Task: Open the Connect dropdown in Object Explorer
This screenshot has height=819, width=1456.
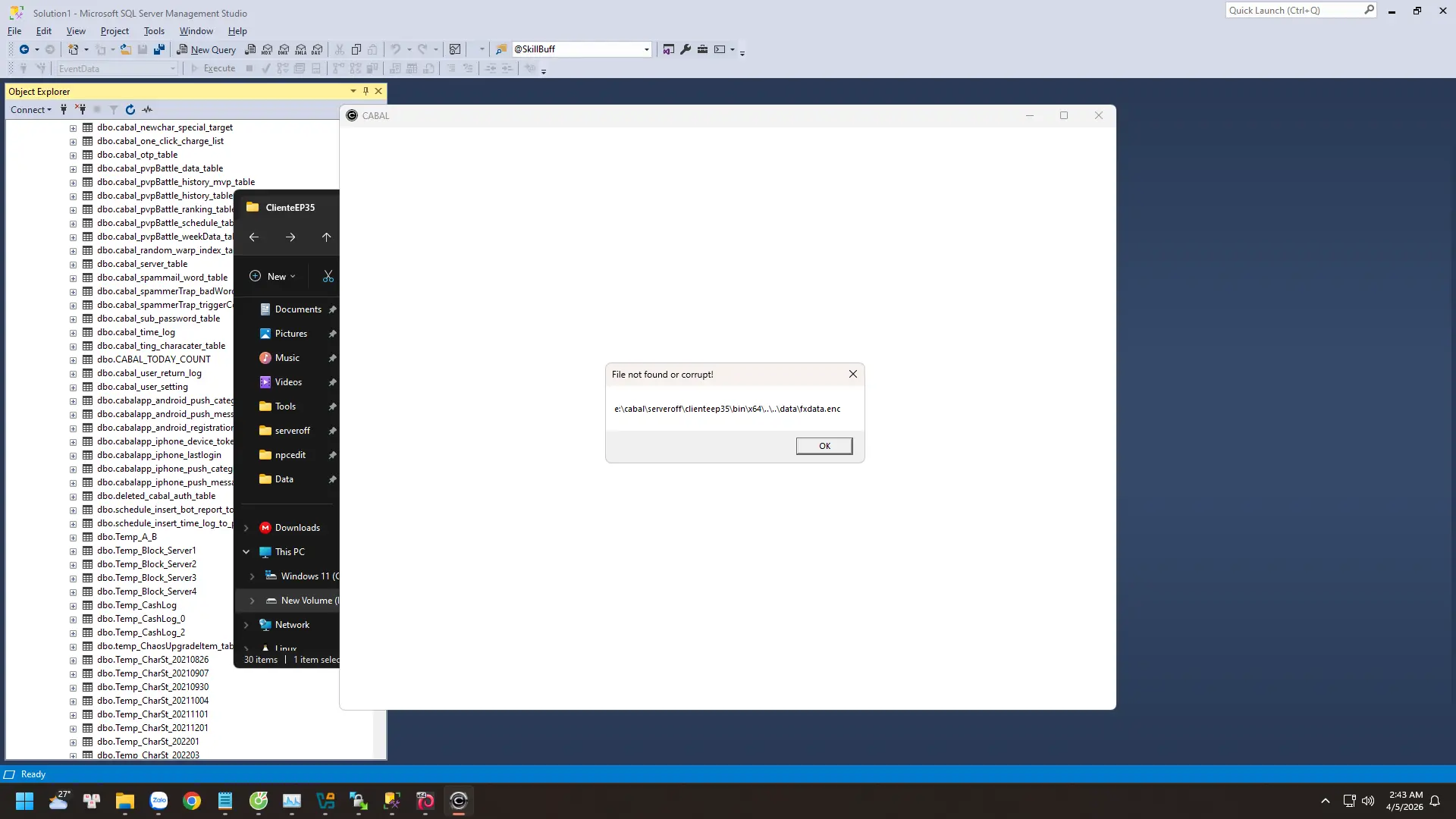Action: pos(31,110)
